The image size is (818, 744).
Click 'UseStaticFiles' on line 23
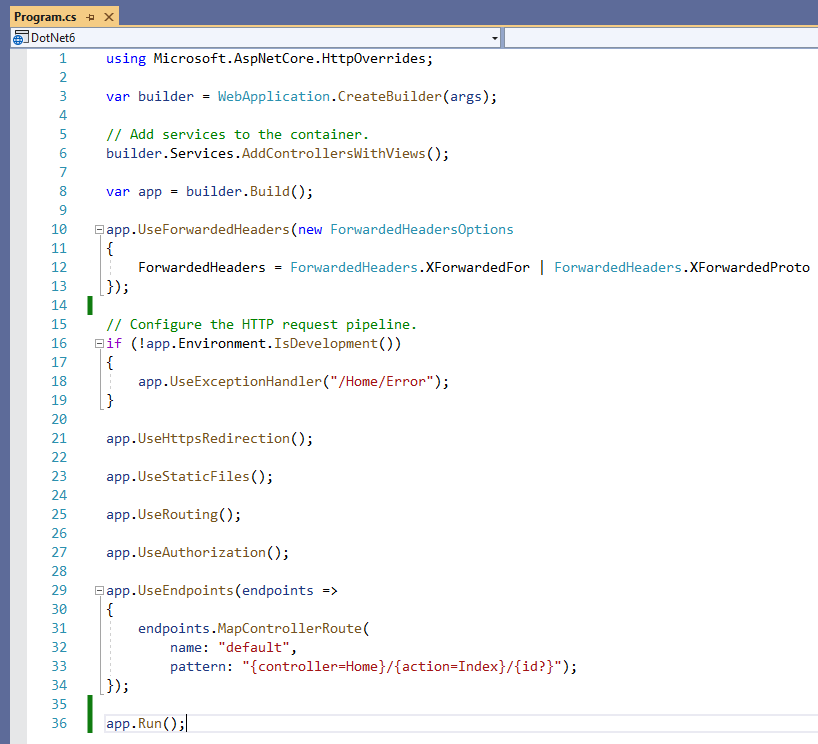[194, 477]
